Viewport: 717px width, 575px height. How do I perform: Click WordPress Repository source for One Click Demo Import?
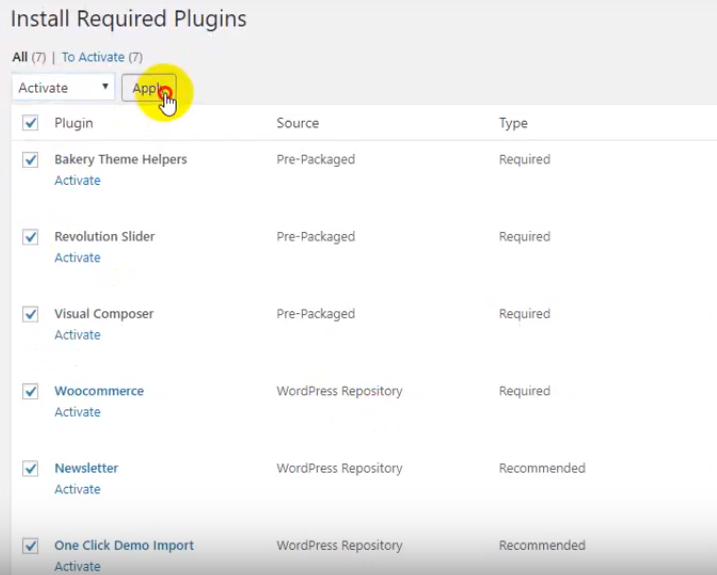click(339, 545)
